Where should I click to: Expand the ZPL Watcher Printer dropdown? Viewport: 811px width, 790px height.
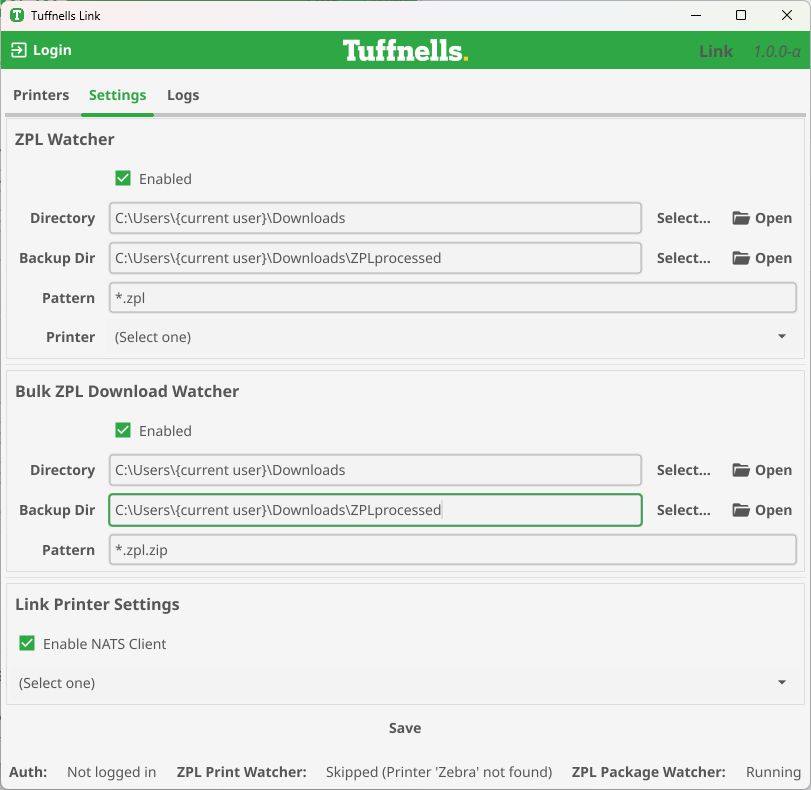[x=782, y=337]
